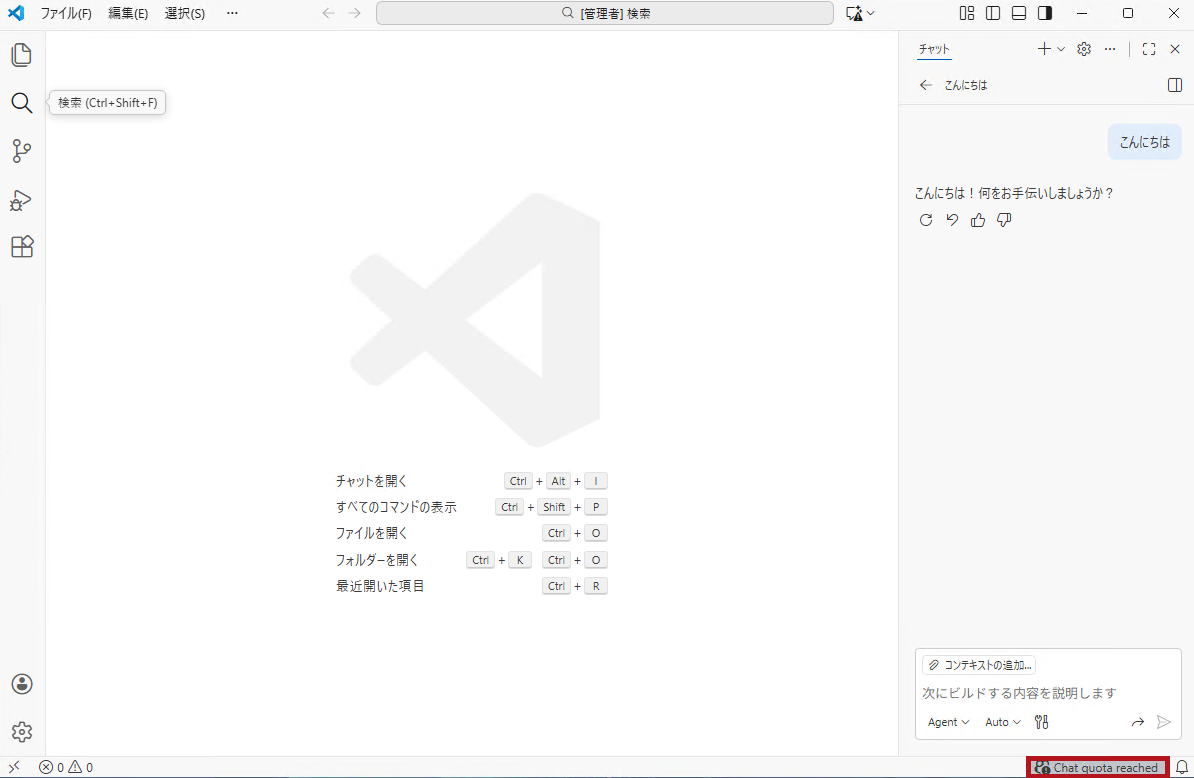Open the Source Control view
Viewport: 1194px width, 778px height.
point(22,151)
